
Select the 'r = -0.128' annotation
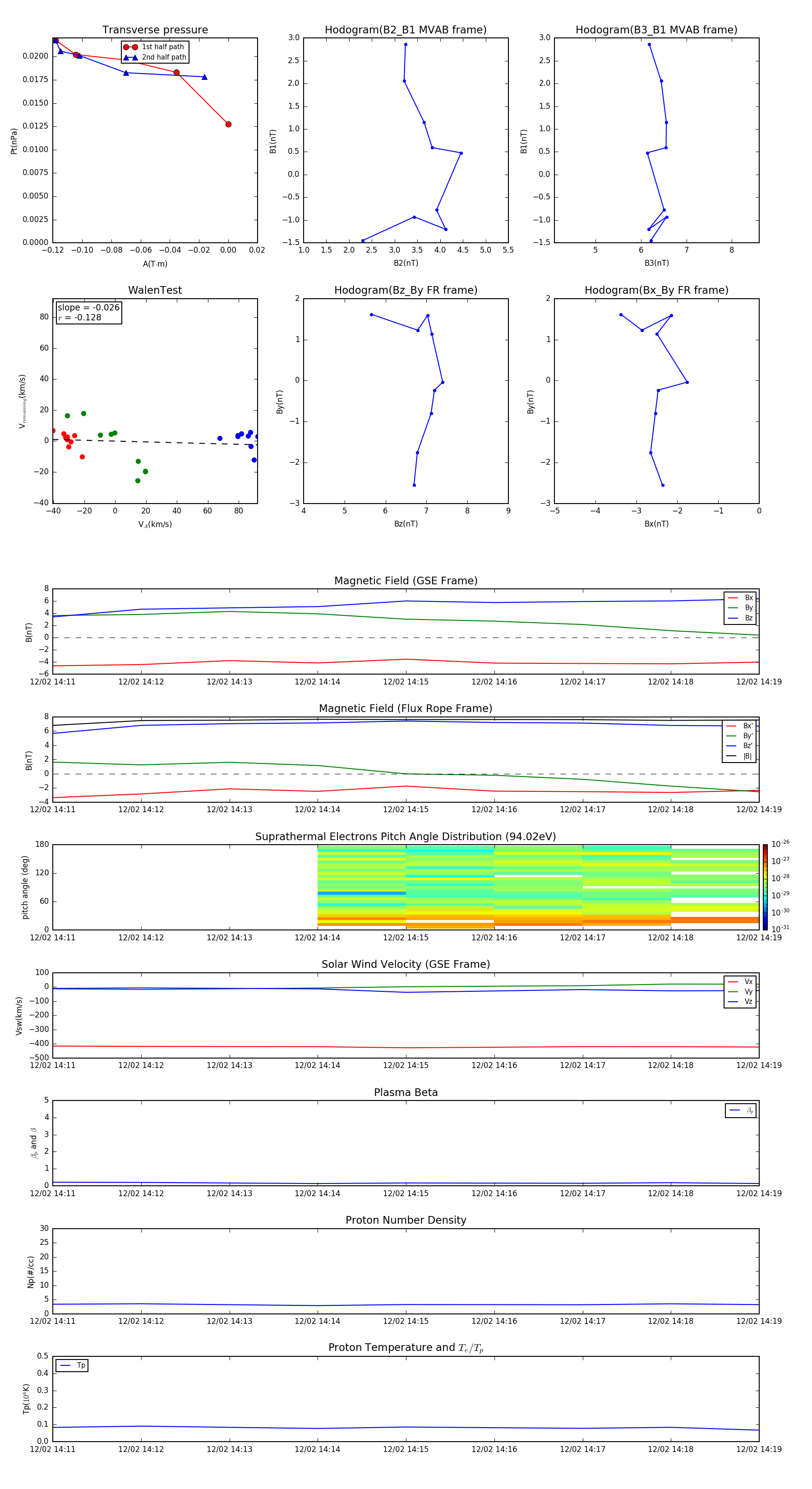tap(80, 317)
